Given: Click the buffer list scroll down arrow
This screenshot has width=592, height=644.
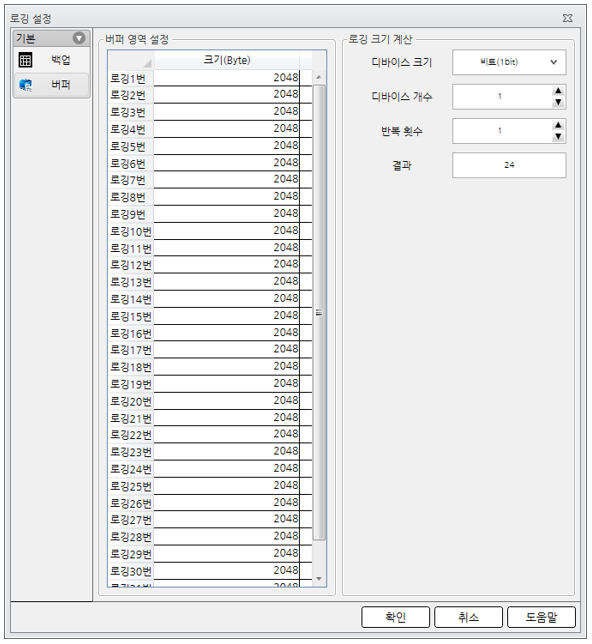Looking at the screenshot, I should pyautogui.click(x=319, y=579).
